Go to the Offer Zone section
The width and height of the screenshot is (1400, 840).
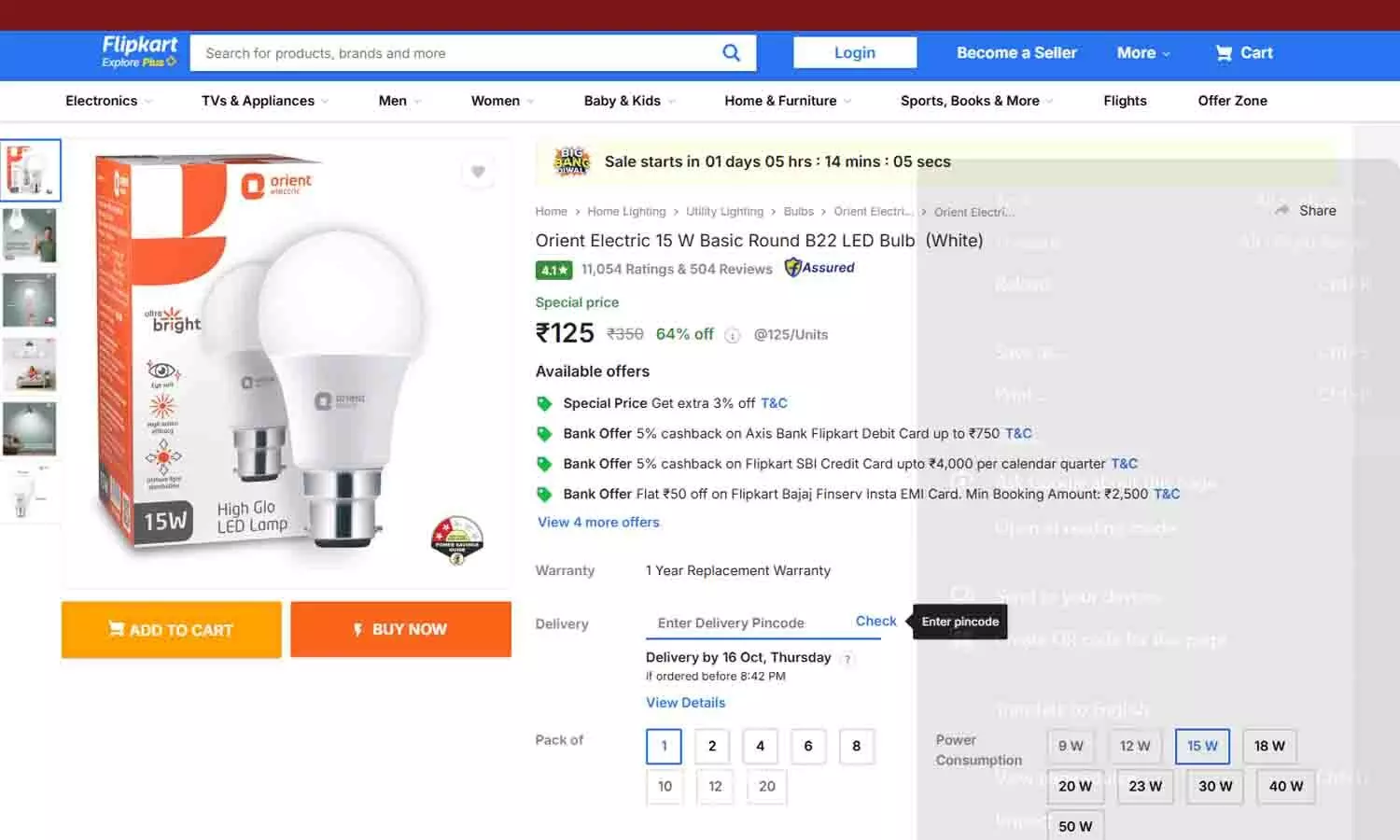(x=1232, y=100)
